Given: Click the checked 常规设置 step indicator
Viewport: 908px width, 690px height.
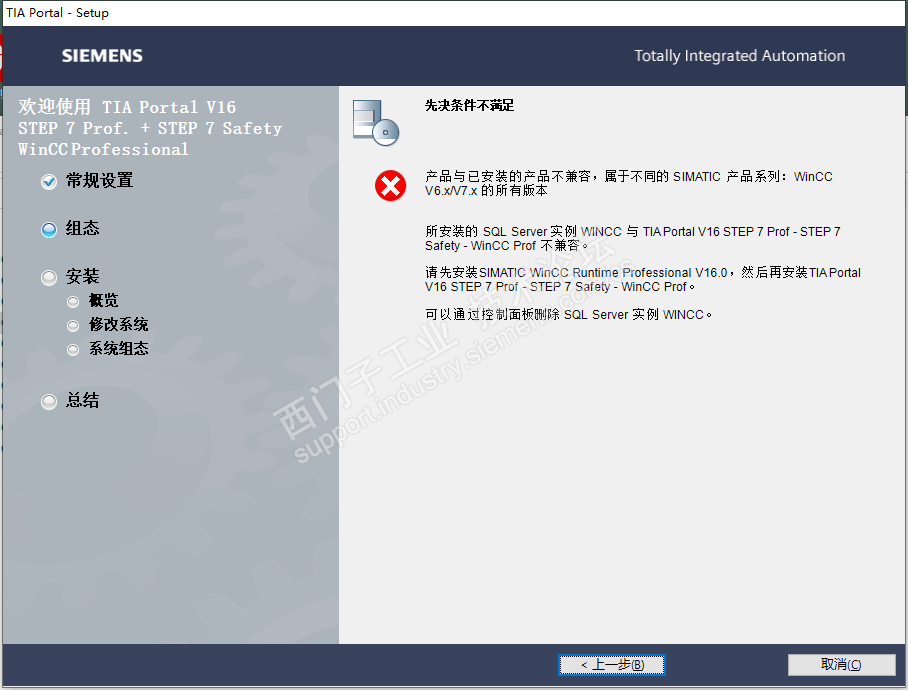Looking at the screenshot, I should [x=49, y=182].
